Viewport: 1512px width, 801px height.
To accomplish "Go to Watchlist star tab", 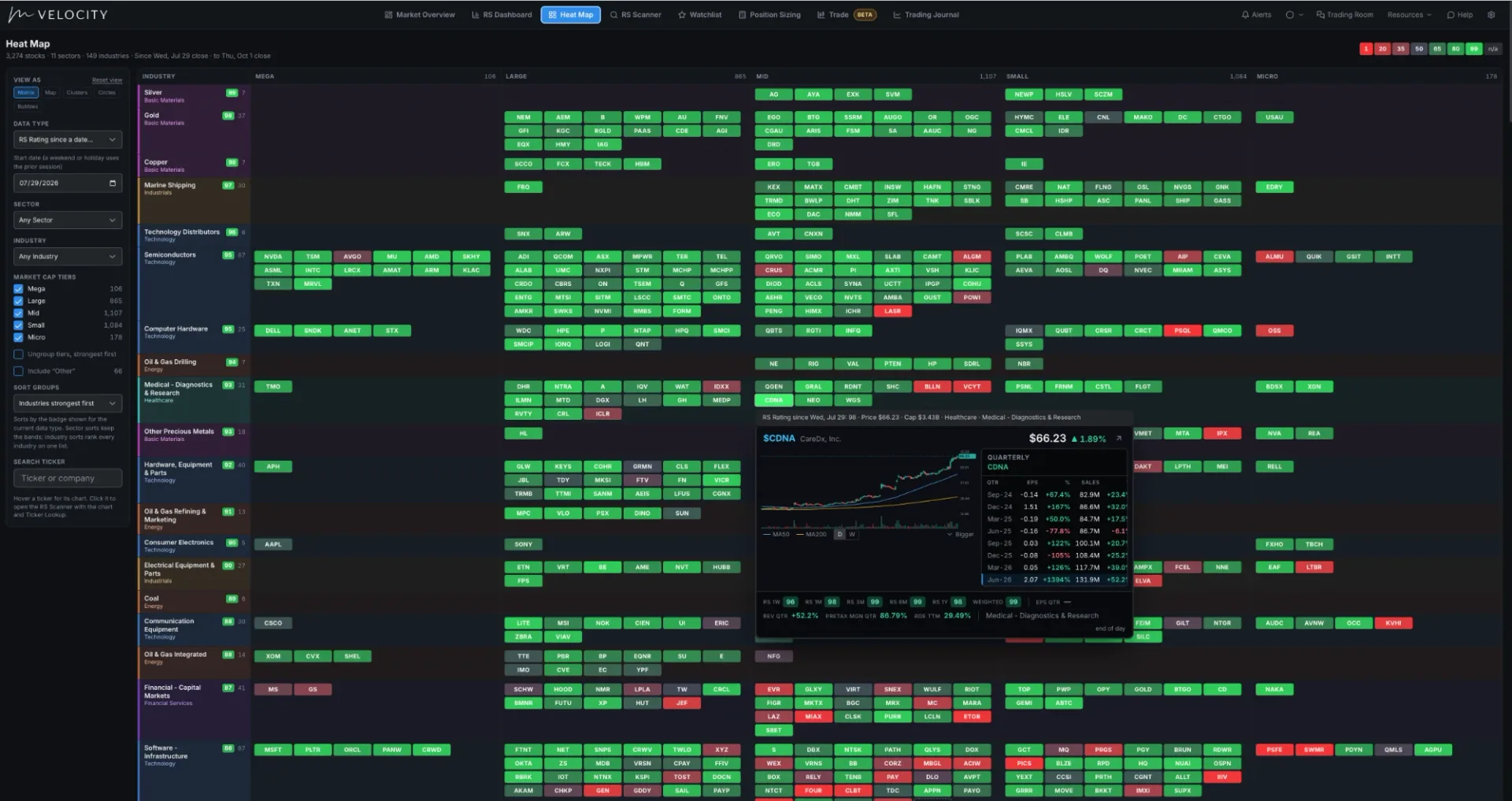I will [x=699, y=15].
